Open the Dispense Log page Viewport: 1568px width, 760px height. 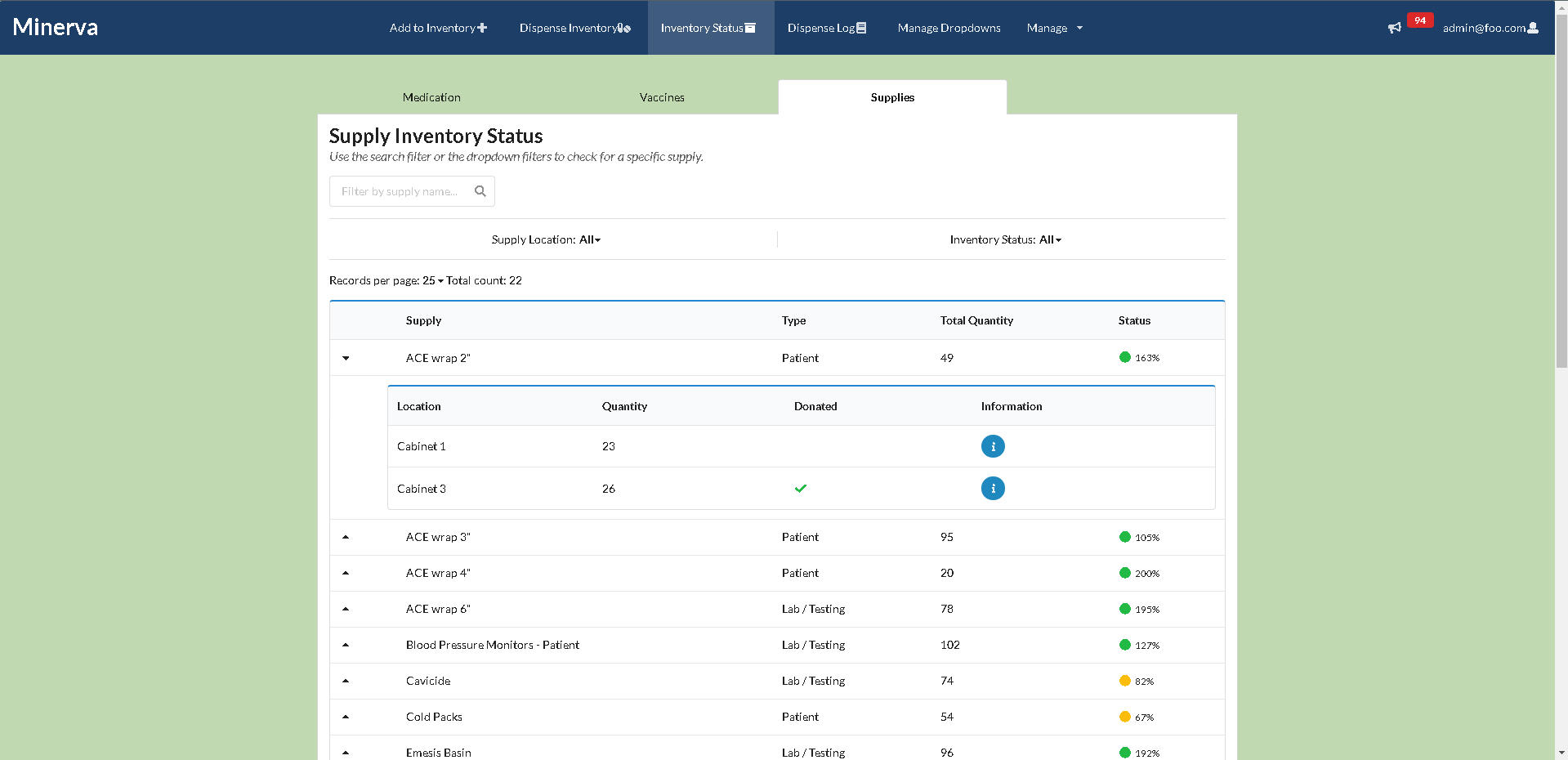pyautogui.click(x=827, y=28)
